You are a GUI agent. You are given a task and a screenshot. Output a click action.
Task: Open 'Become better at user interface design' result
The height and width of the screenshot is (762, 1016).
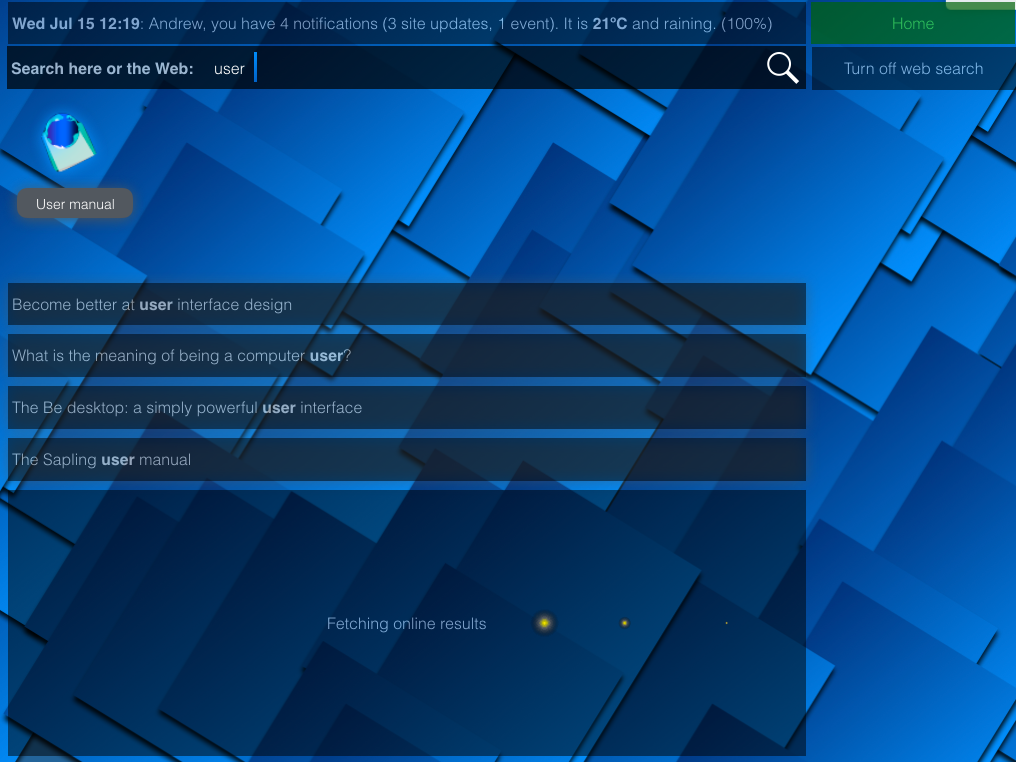(407, 305)
